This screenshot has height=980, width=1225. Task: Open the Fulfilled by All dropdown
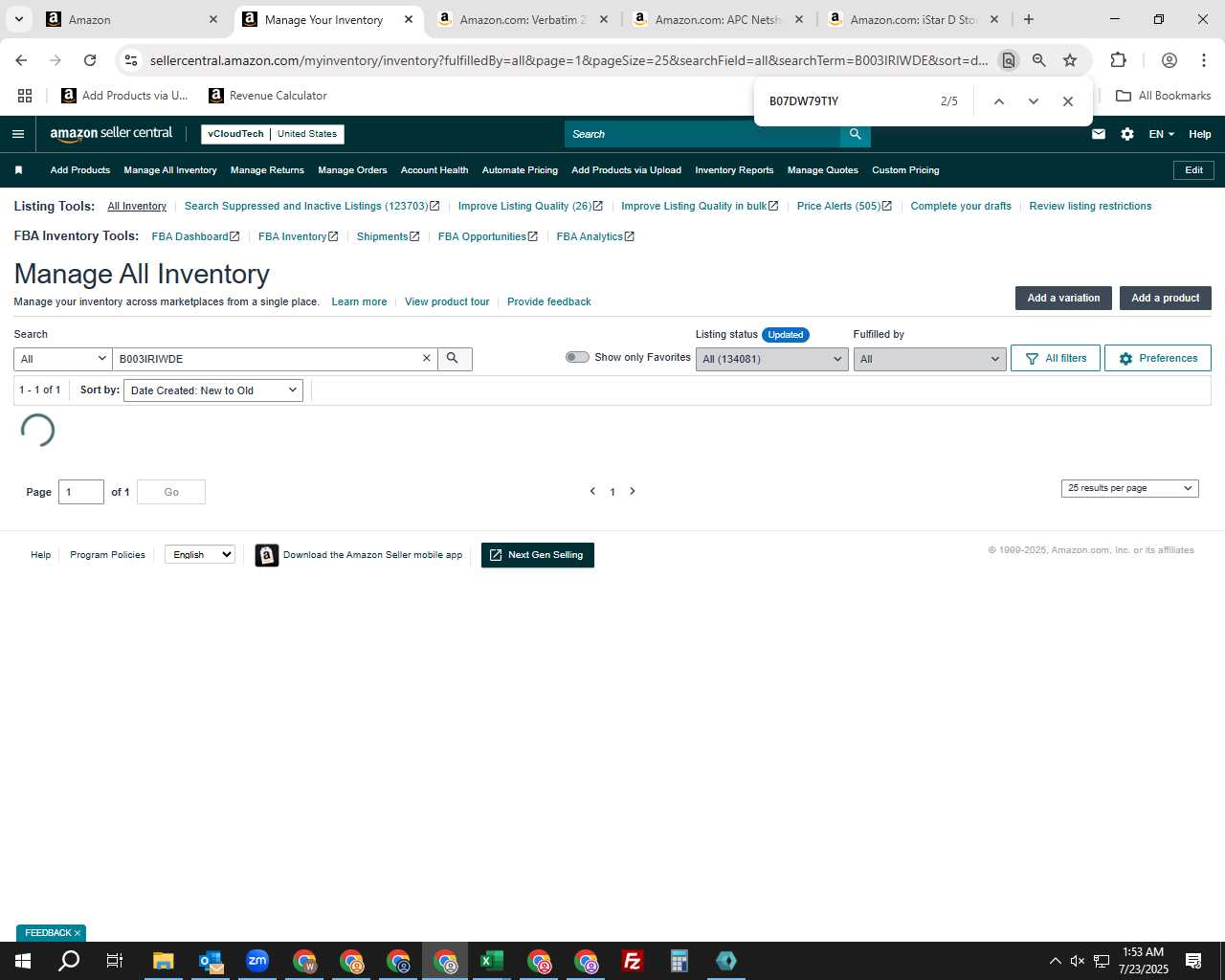click(929, 359)
